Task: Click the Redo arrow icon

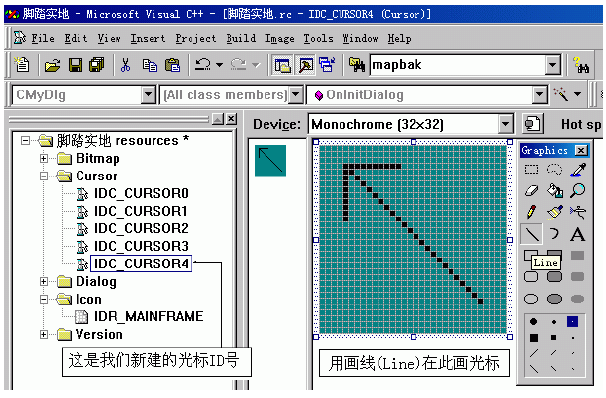Action: pyautogui.click(x=238, y=65)
